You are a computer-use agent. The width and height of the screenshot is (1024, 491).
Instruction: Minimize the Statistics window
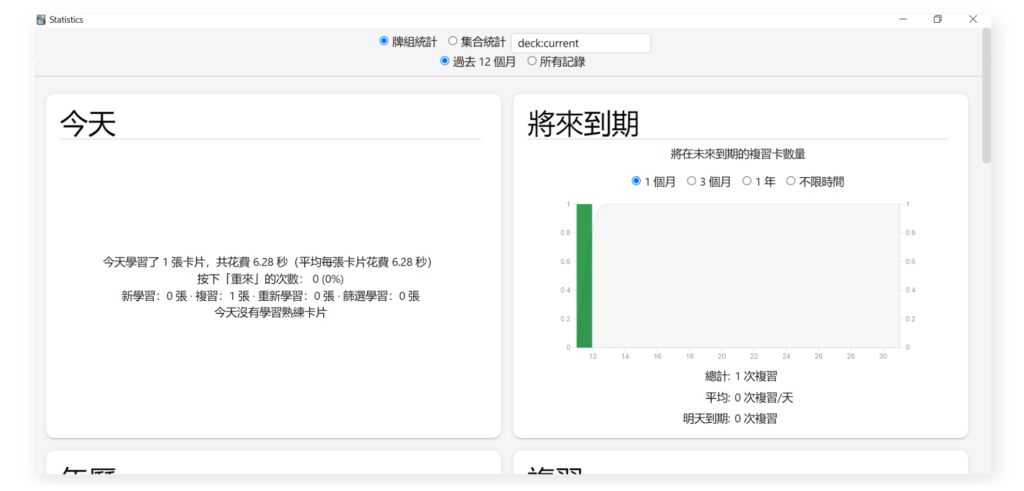[x=903, y=19]
